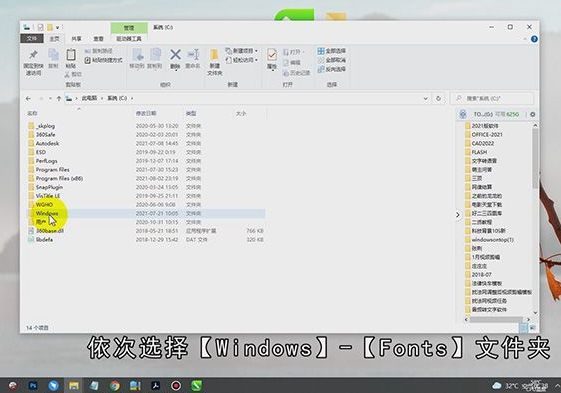Click the New folder icon
This screenshot has width=561, height=393.
click(215, 55)
